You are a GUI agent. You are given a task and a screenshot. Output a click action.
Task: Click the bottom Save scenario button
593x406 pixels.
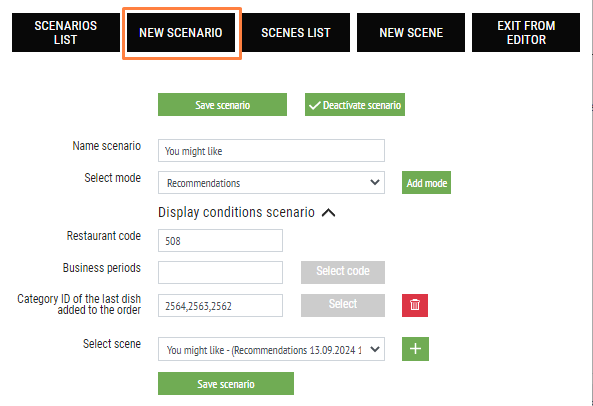tap(226, 384)
